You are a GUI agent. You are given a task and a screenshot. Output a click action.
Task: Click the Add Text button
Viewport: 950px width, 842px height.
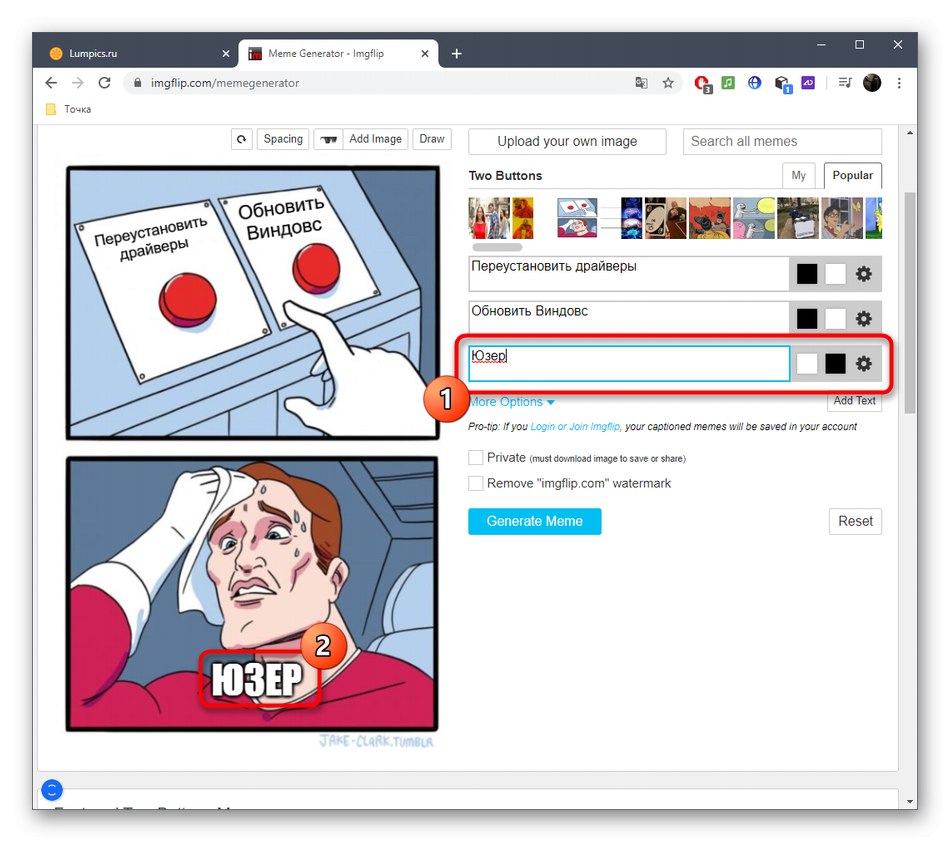[x=854, y=402]
